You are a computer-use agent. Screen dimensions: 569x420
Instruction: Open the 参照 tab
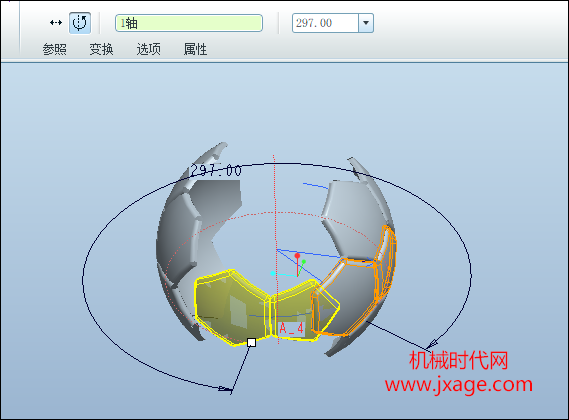point(54,49)
